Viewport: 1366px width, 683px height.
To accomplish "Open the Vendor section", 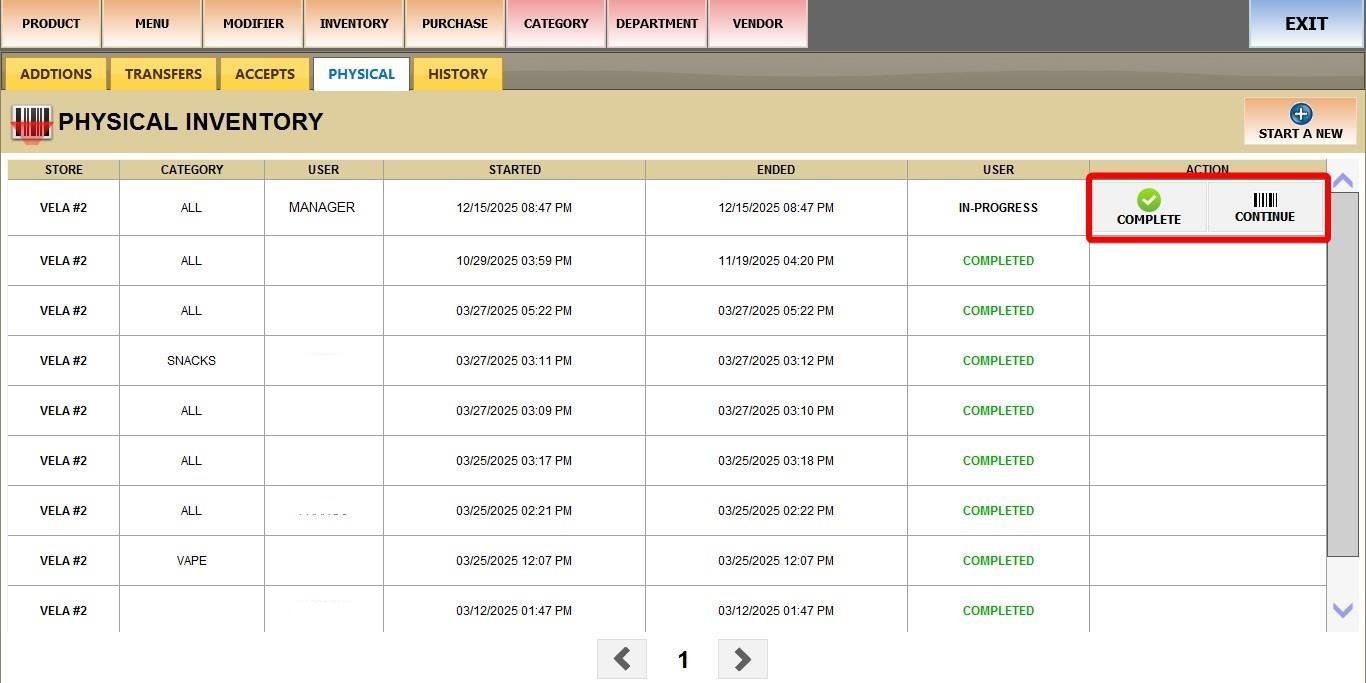I will pyautogui.click(x=757, y=24).
